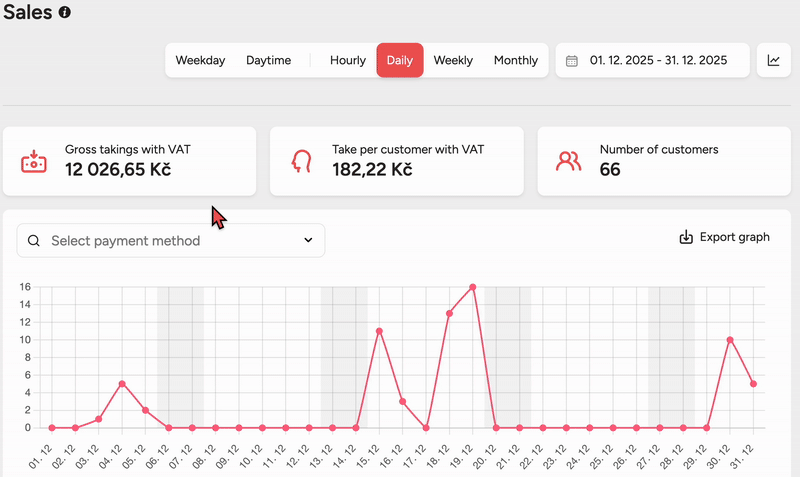Viewport: 800px width, 477px height.
Task: Switch to the Weekly view
Action: pos(453,60)
